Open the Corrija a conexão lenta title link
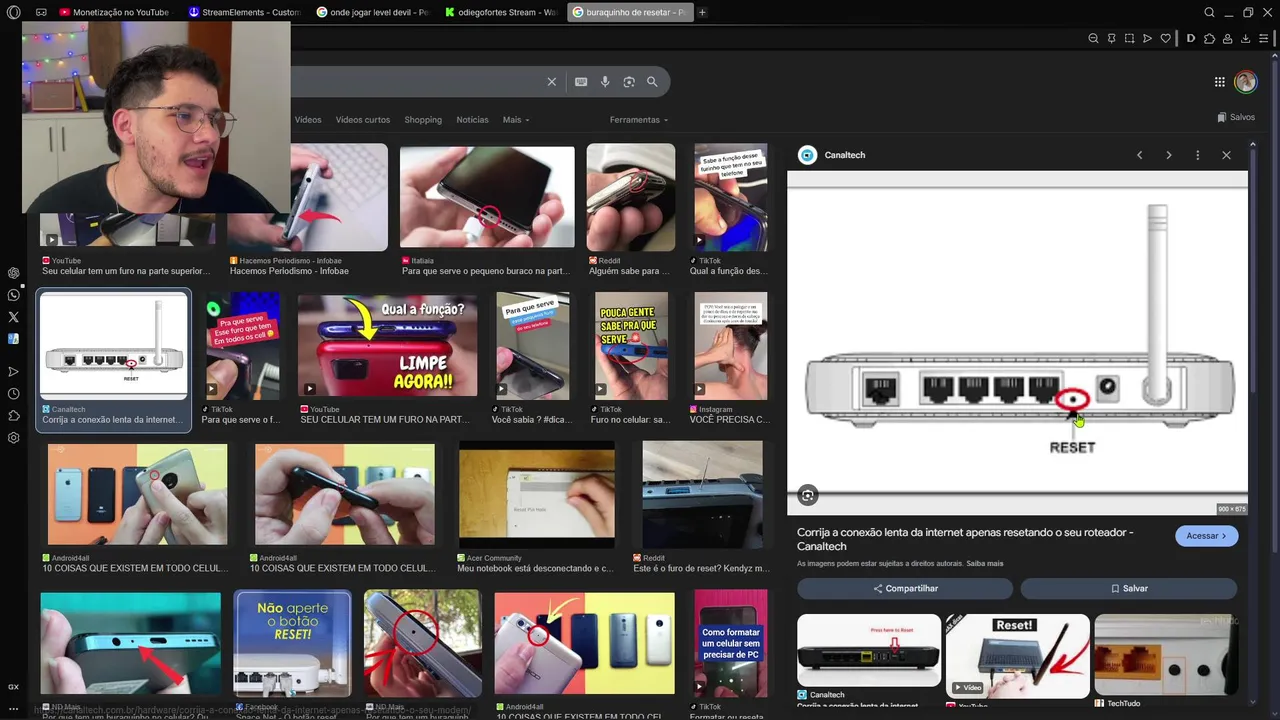Screen dimensions: 1280x720 pyautogui.click(x=965, y=539)
